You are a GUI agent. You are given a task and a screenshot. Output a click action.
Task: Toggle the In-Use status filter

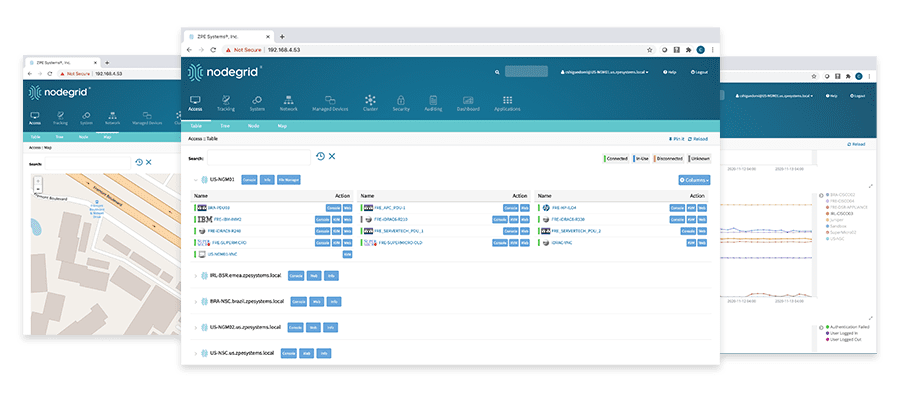pyautogui.click(x=641, y=158)
